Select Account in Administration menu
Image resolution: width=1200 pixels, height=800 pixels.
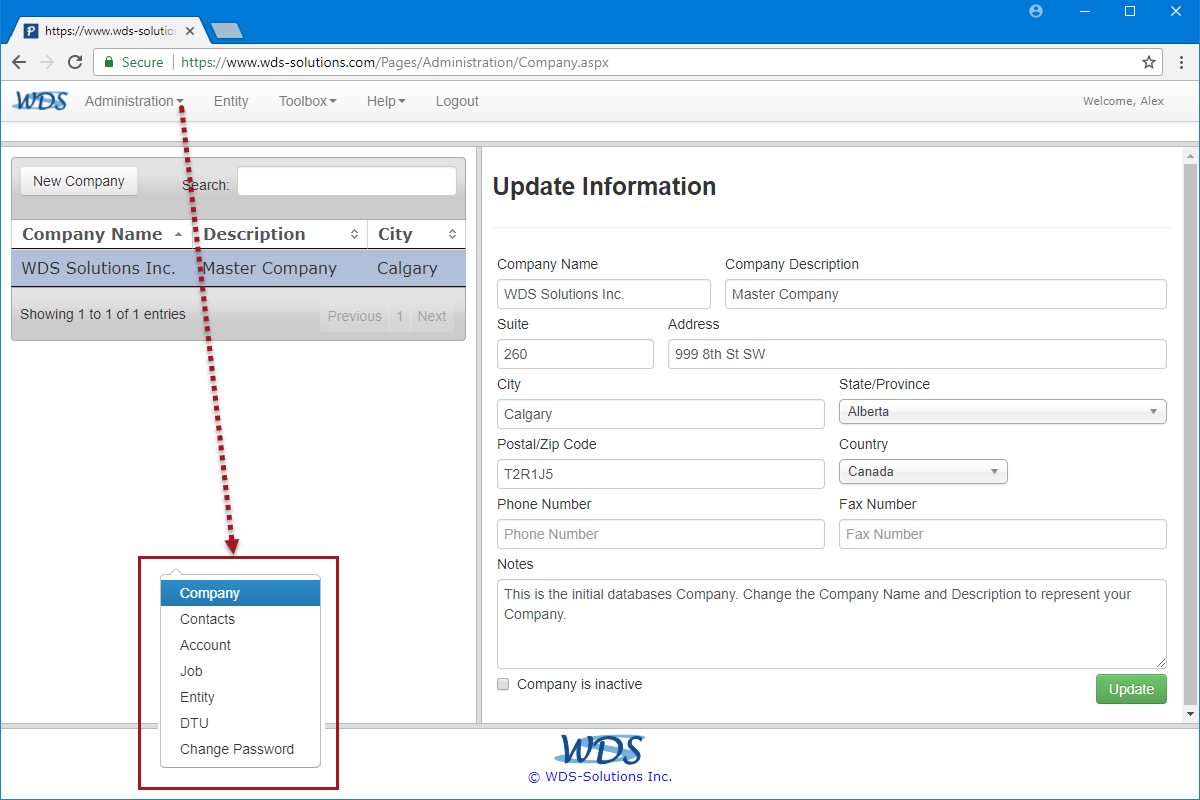240,645
